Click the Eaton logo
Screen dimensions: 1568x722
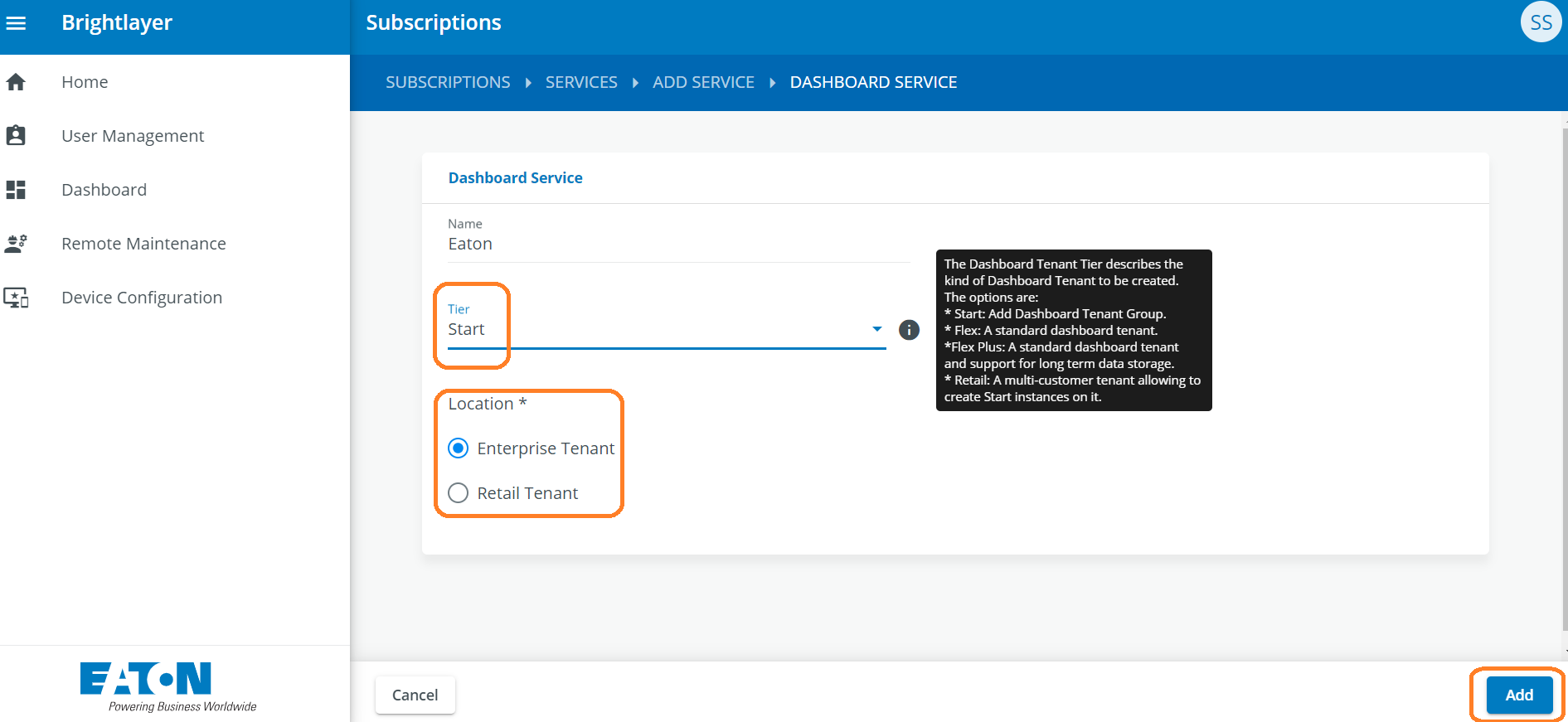point(168,687)
